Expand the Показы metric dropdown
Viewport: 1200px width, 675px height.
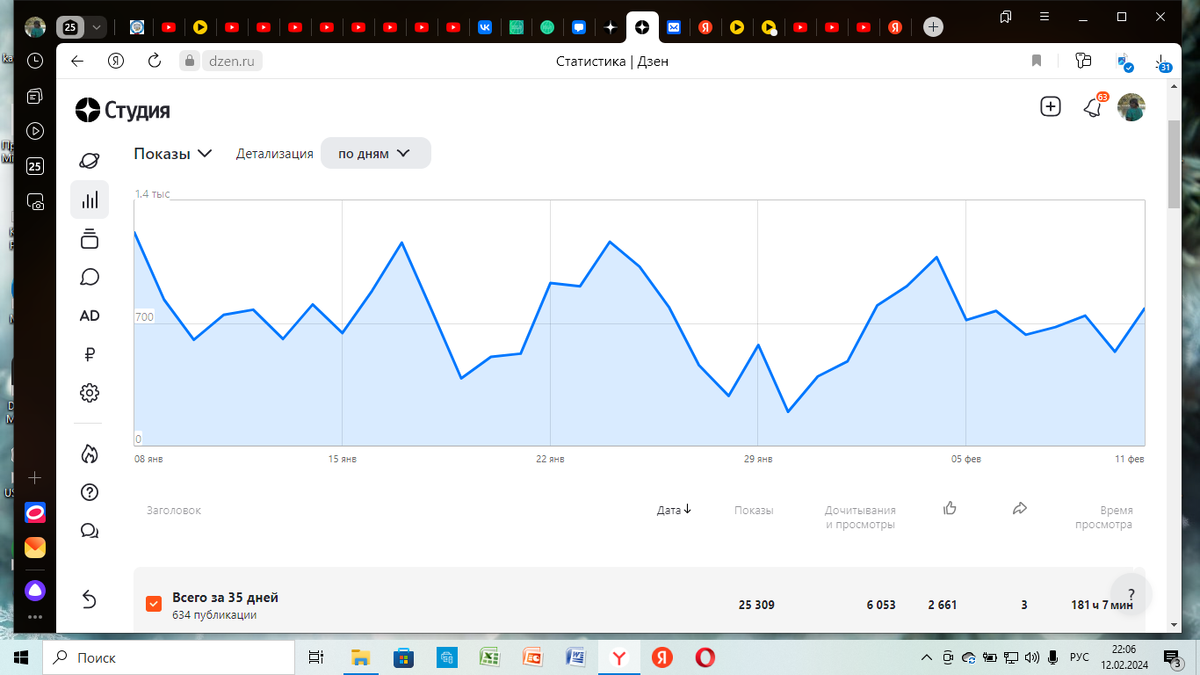click(173, 154)
